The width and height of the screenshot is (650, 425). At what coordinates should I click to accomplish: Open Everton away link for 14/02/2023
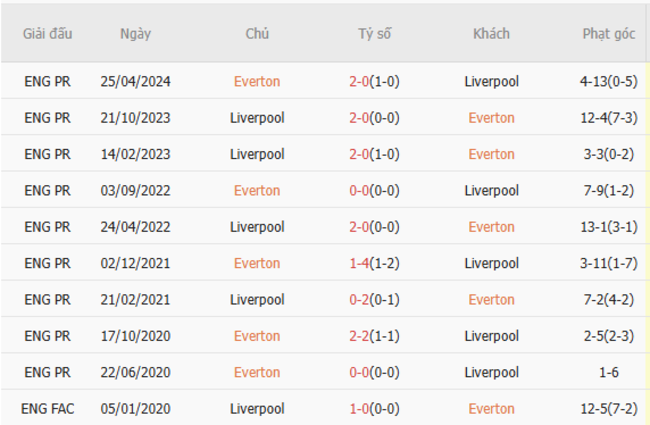(491, 154)
